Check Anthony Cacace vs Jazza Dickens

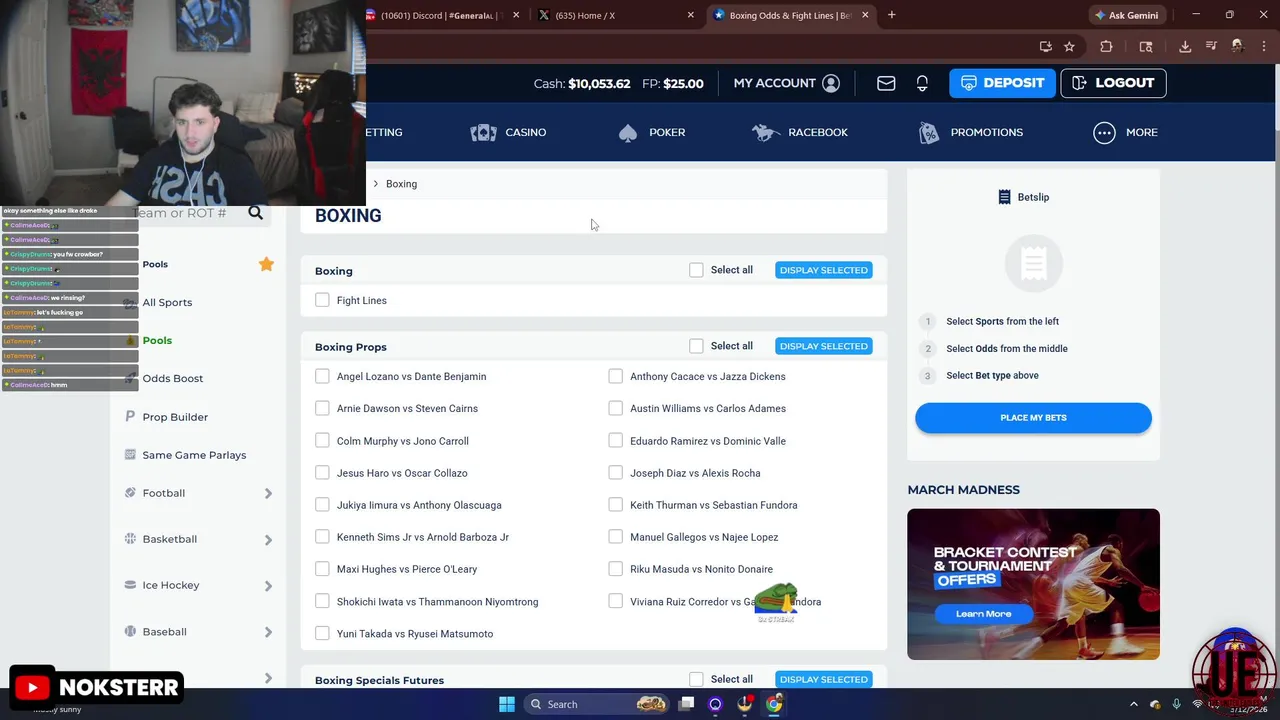(616, 376)
